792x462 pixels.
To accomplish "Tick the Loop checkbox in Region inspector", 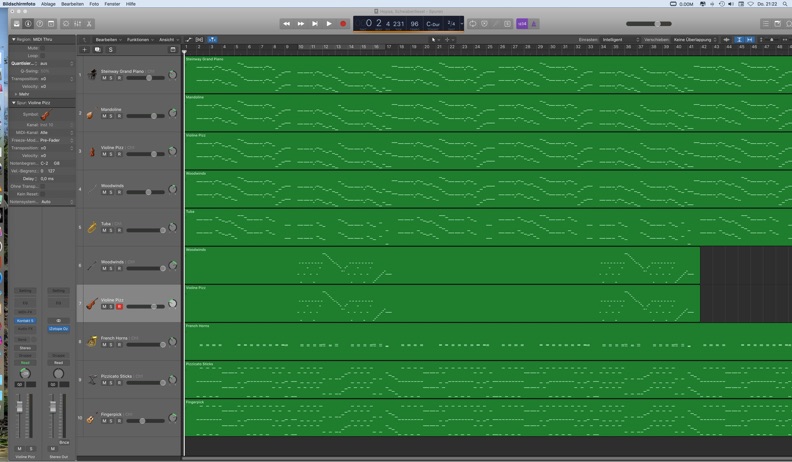I will pyautogui.click(x=42, y=56).
